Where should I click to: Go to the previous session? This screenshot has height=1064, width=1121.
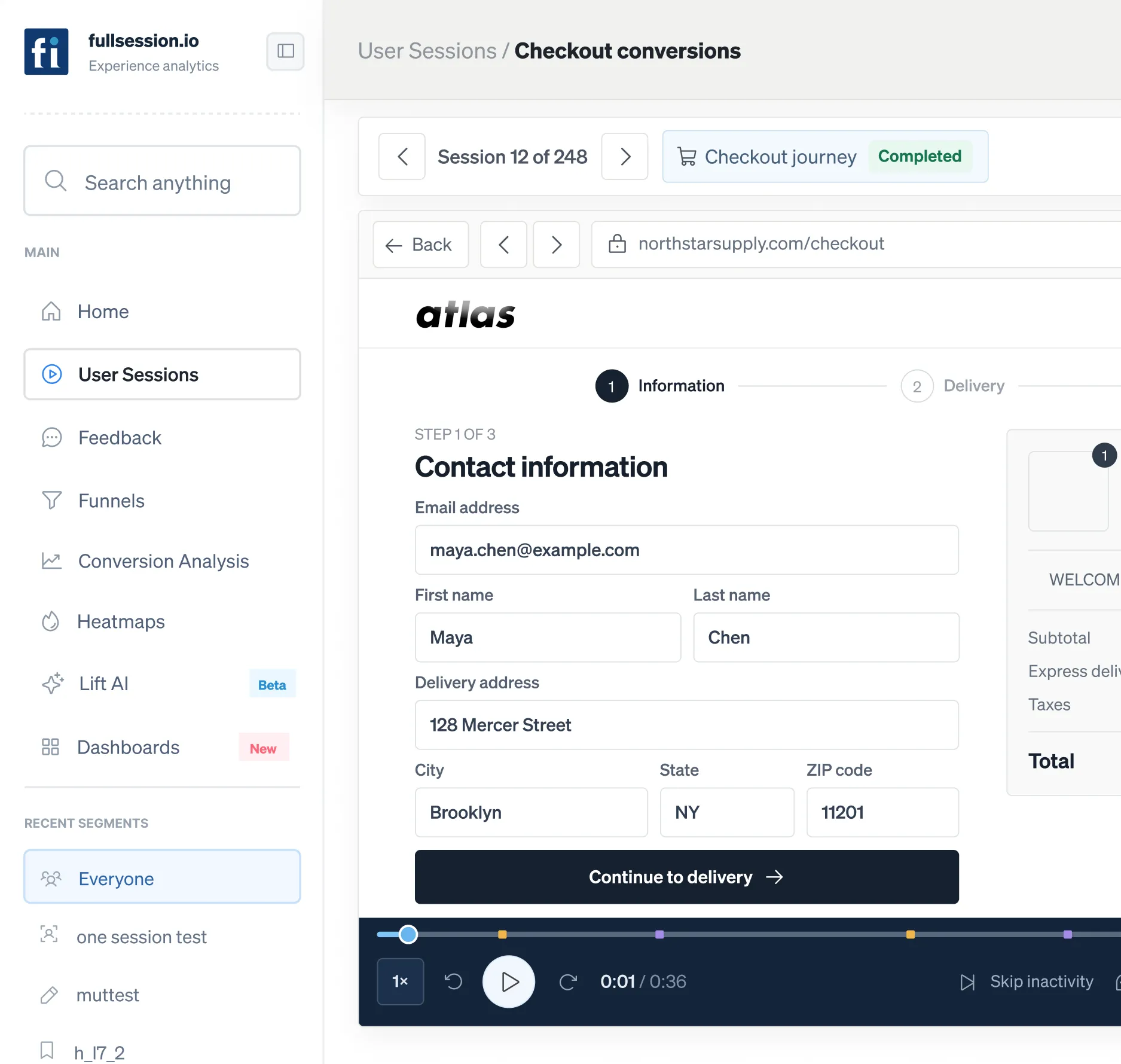tap(402, 157)
